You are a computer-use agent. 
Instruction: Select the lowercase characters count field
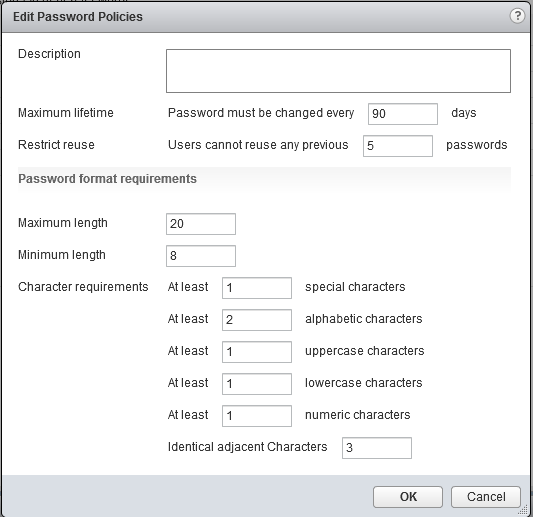point(257,384)
